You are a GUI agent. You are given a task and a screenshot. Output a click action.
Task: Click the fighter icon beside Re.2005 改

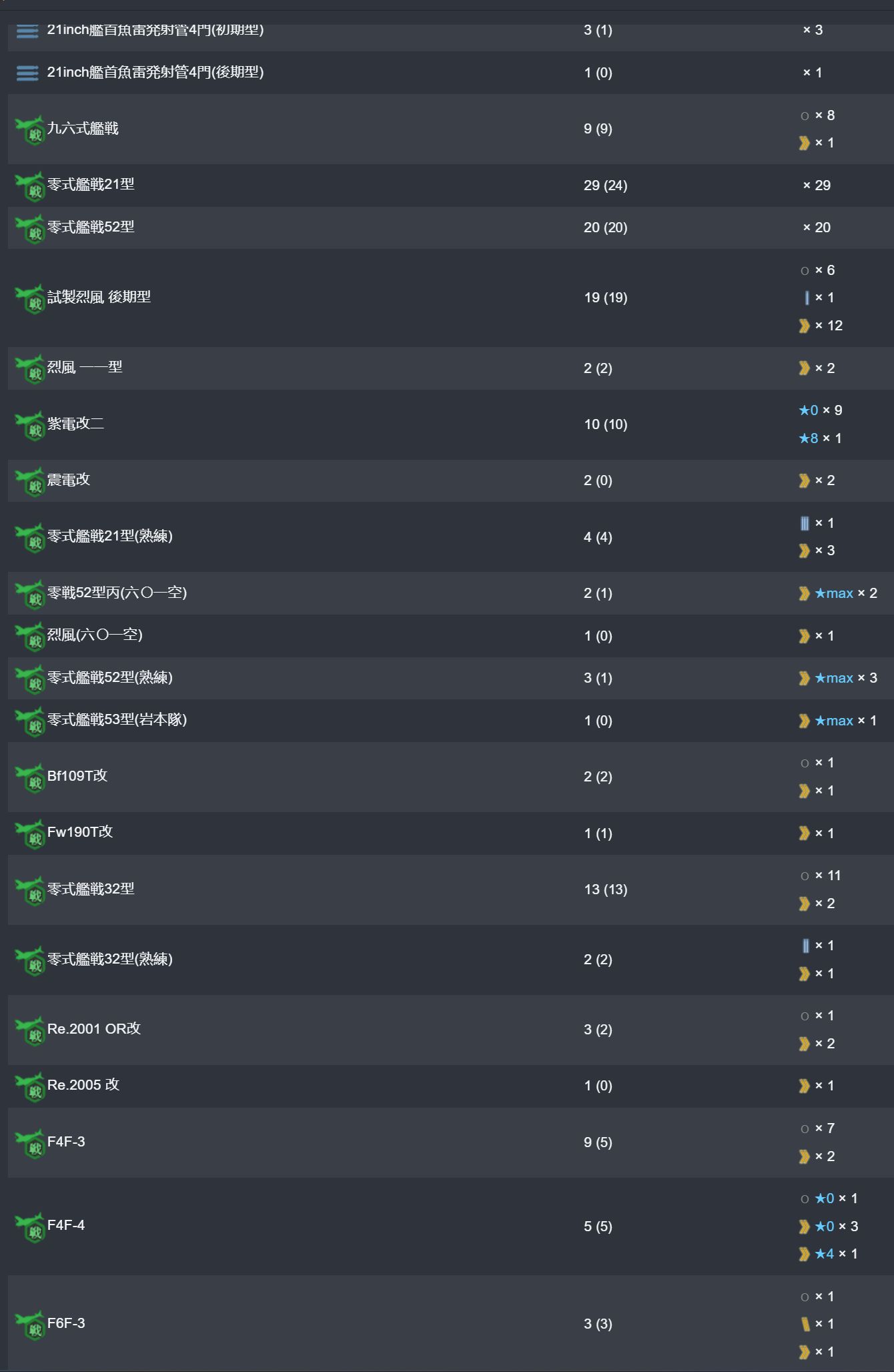click(x=30, y=1086)
